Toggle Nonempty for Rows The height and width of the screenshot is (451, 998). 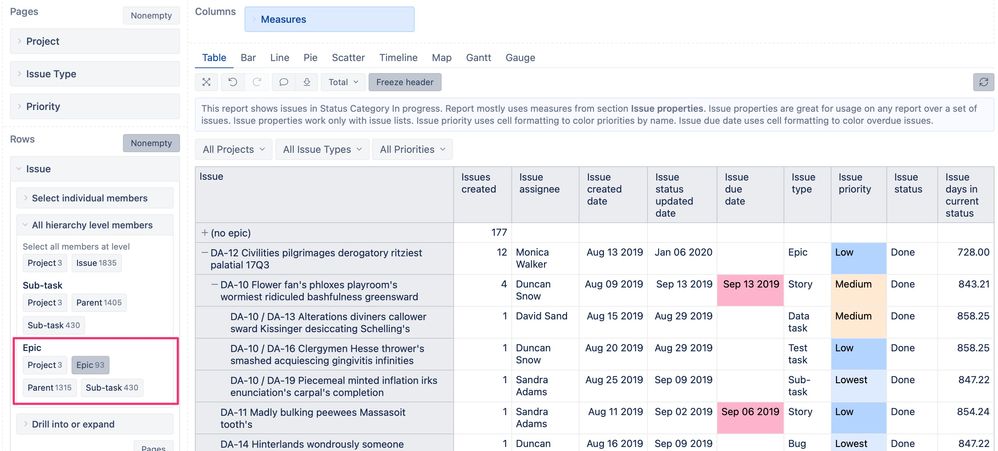tap(151, 143)
